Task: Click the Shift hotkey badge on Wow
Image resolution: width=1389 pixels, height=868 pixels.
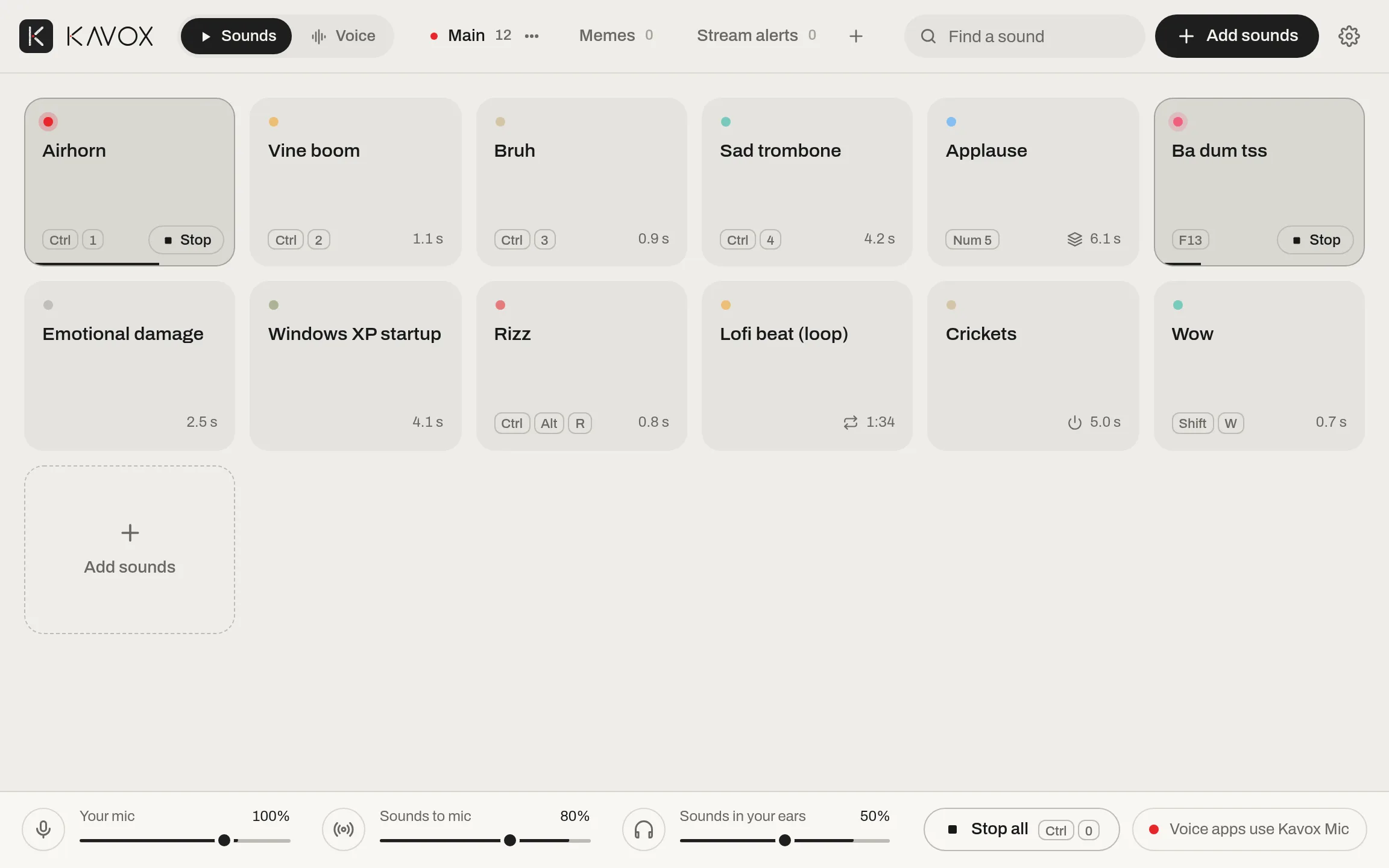Action: [1192, 423]
